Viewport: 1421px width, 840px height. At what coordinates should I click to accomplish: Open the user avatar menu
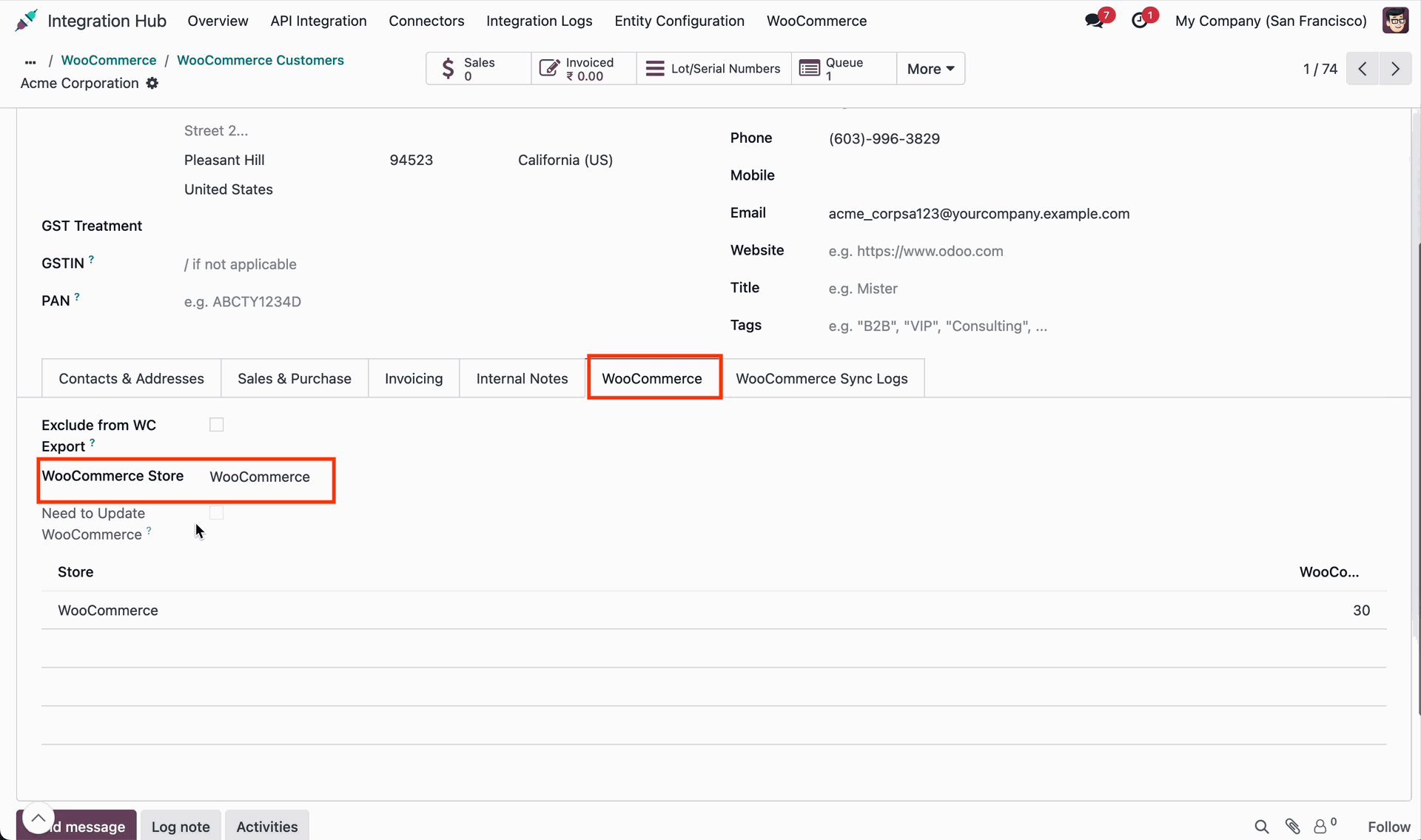(1395, 21)
